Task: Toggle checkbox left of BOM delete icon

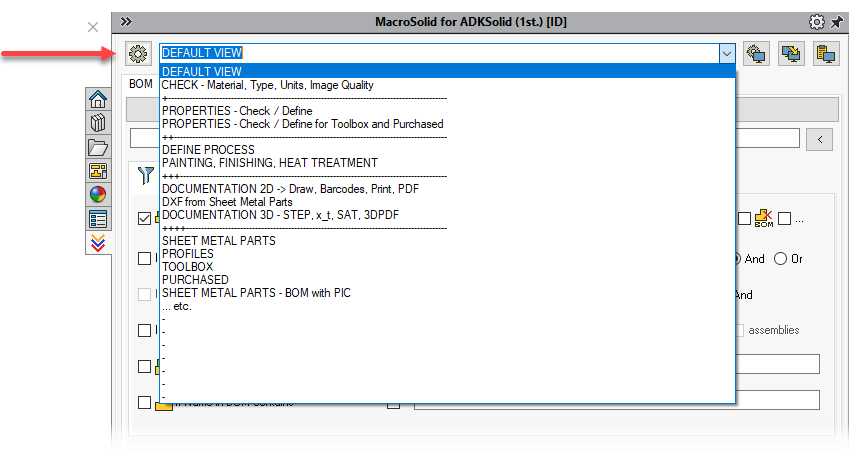Action: pos(744,218)
